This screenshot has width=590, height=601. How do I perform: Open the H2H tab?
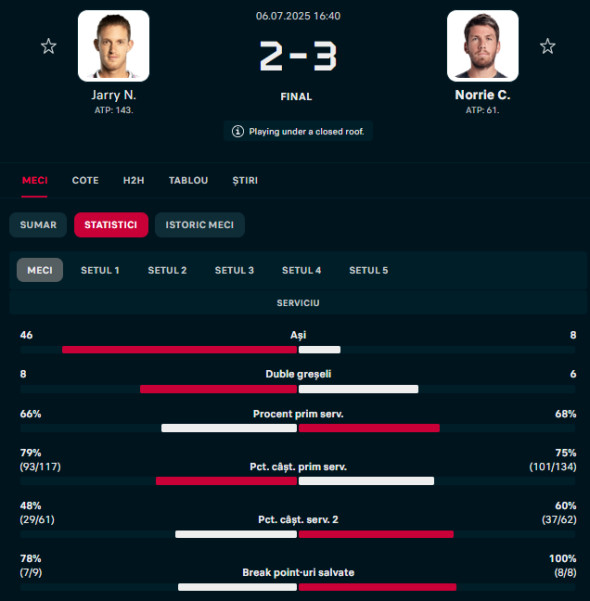coord(134,181)
